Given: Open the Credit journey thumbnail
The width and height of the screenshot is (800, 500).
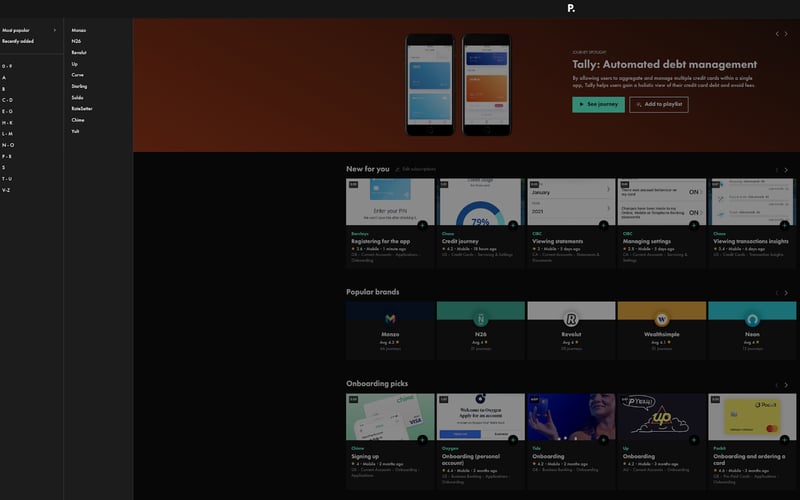Looking at the screenshot, I should 481,202.
